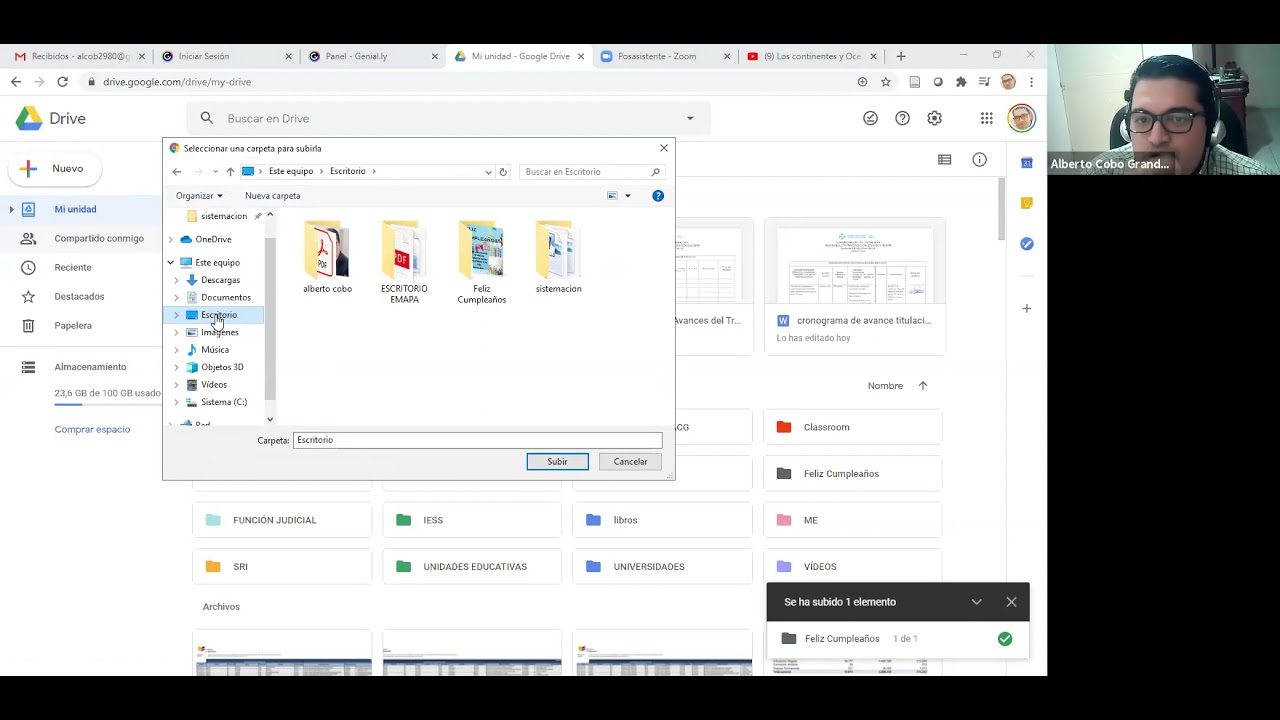Screen dimensions: 1280x720
Task: Open the view options dropdown arrow
Action: click(x=628, y=196)
